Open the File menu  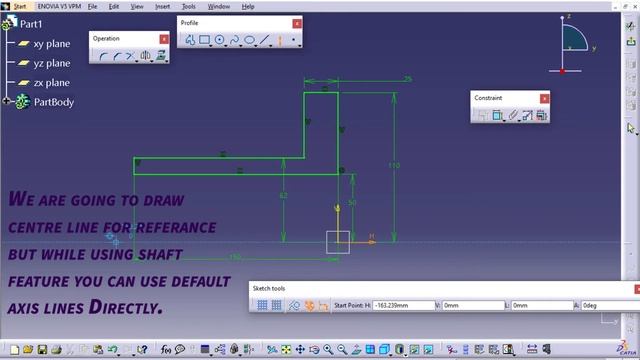click(93, 7)
